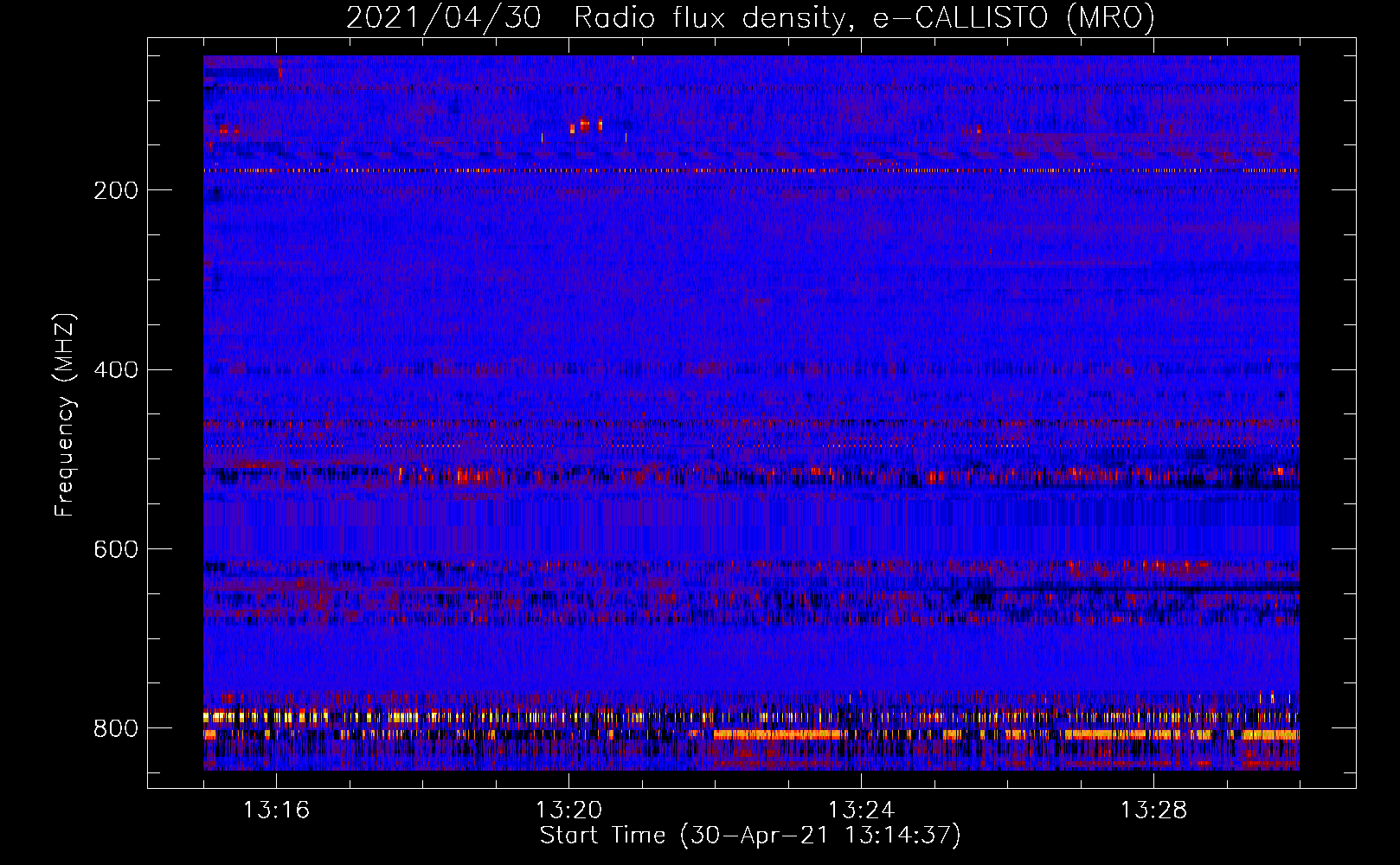Click the 400 frequency tick label
The image size is (1400, 865).
tap(116, 370)
